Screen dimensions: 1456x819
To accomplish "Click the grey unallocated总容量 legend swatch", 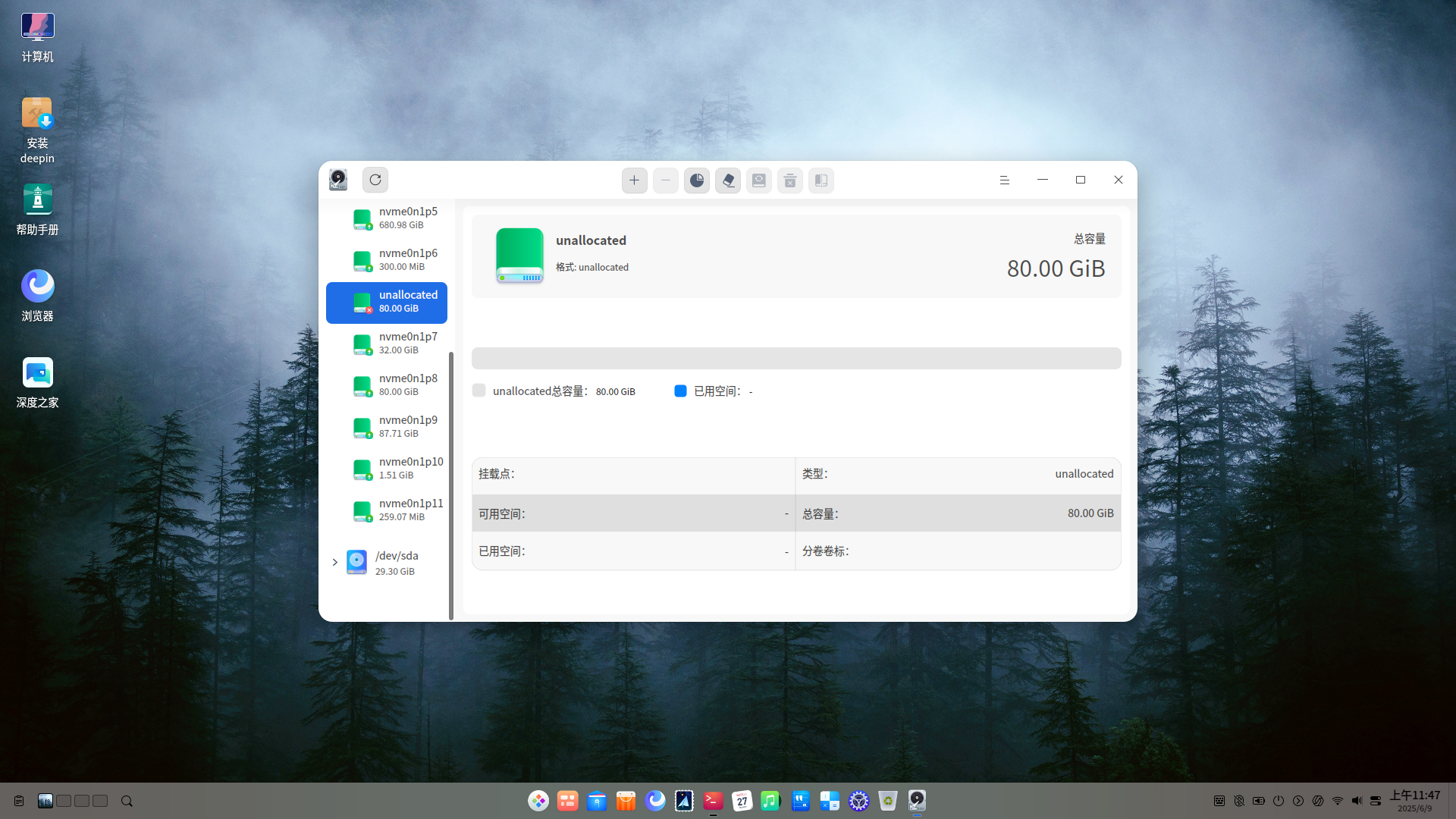I will tap(479, 391).
